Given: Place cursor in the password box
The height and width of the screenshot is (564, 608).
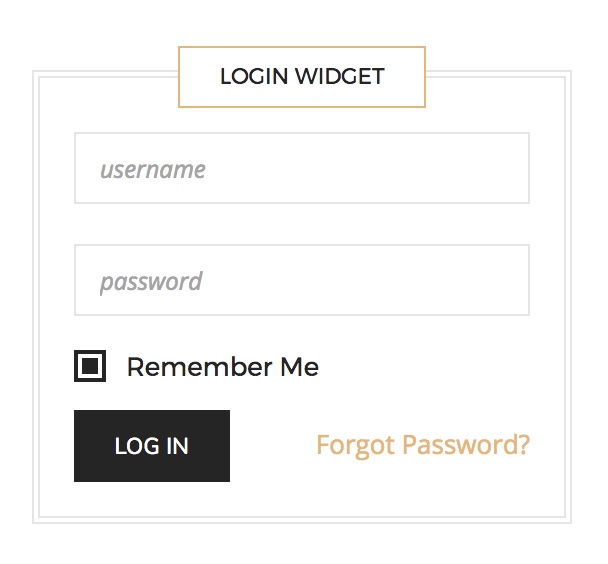Looking at the screenshot, I should pos(301,281).
